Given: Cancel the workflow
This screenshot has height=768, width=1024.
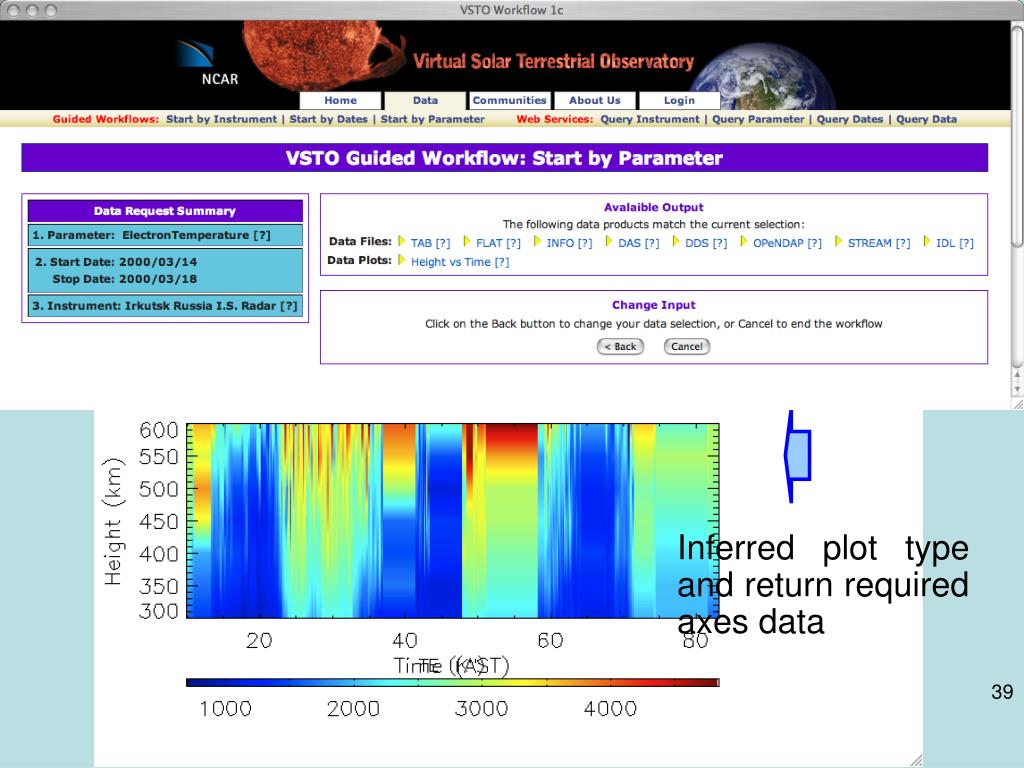Looking at the screenshot, I should point(686,346).
